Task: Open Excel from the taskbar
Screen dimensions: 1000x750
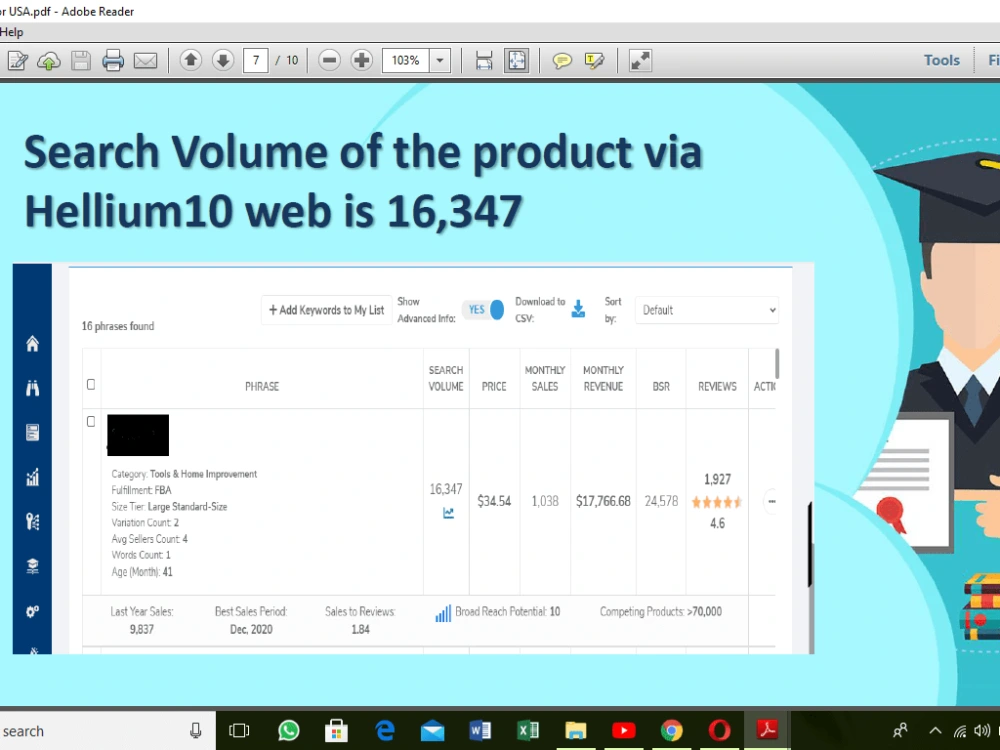Action: [x=528, y=730]
